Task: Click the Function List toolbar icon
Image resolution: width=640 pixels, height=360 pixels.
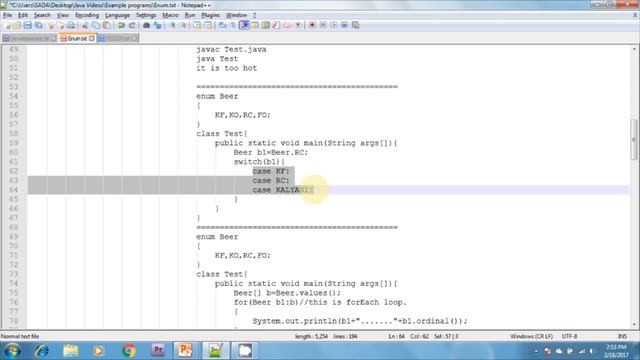Action: coord(276,25)
